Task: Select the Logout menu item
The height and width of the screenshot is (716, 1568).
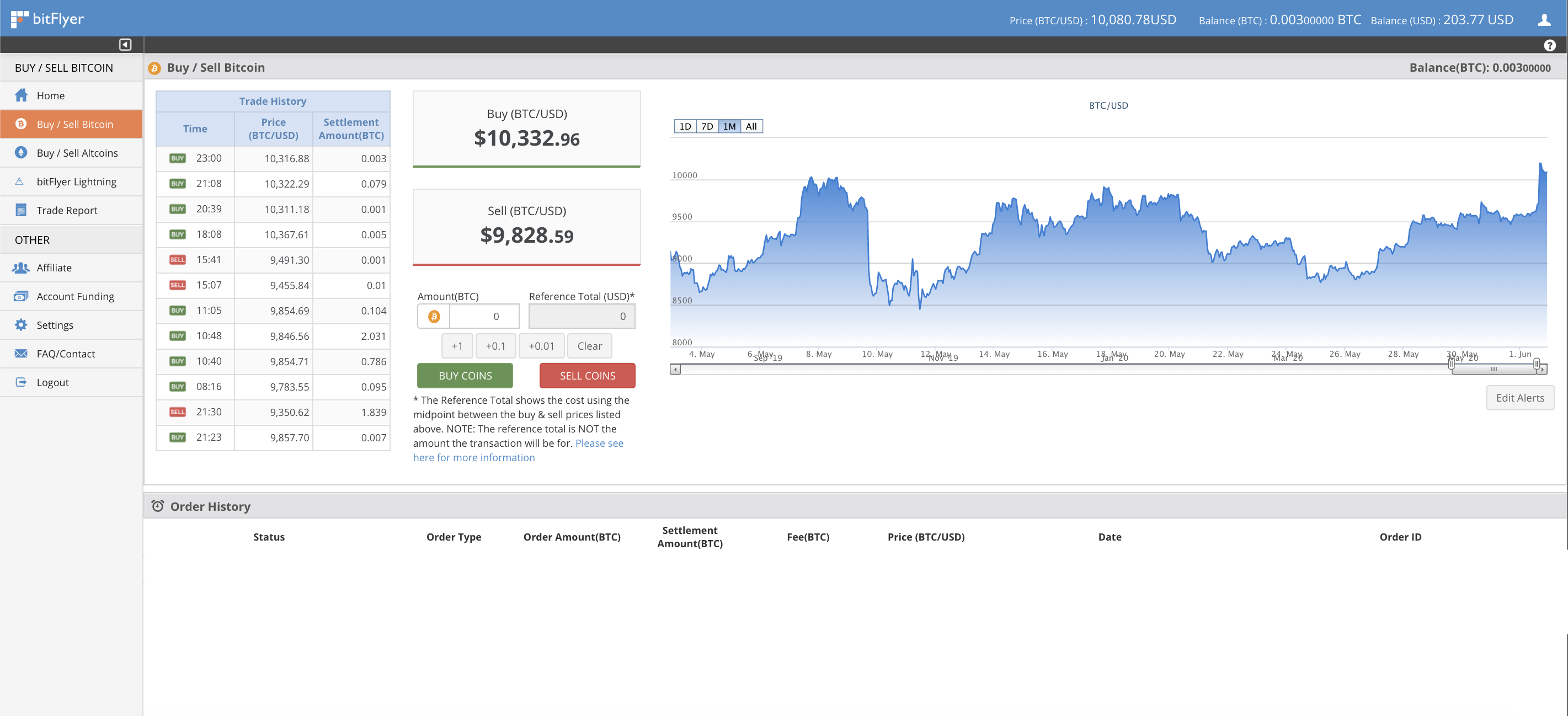Action: pos(71,382)
